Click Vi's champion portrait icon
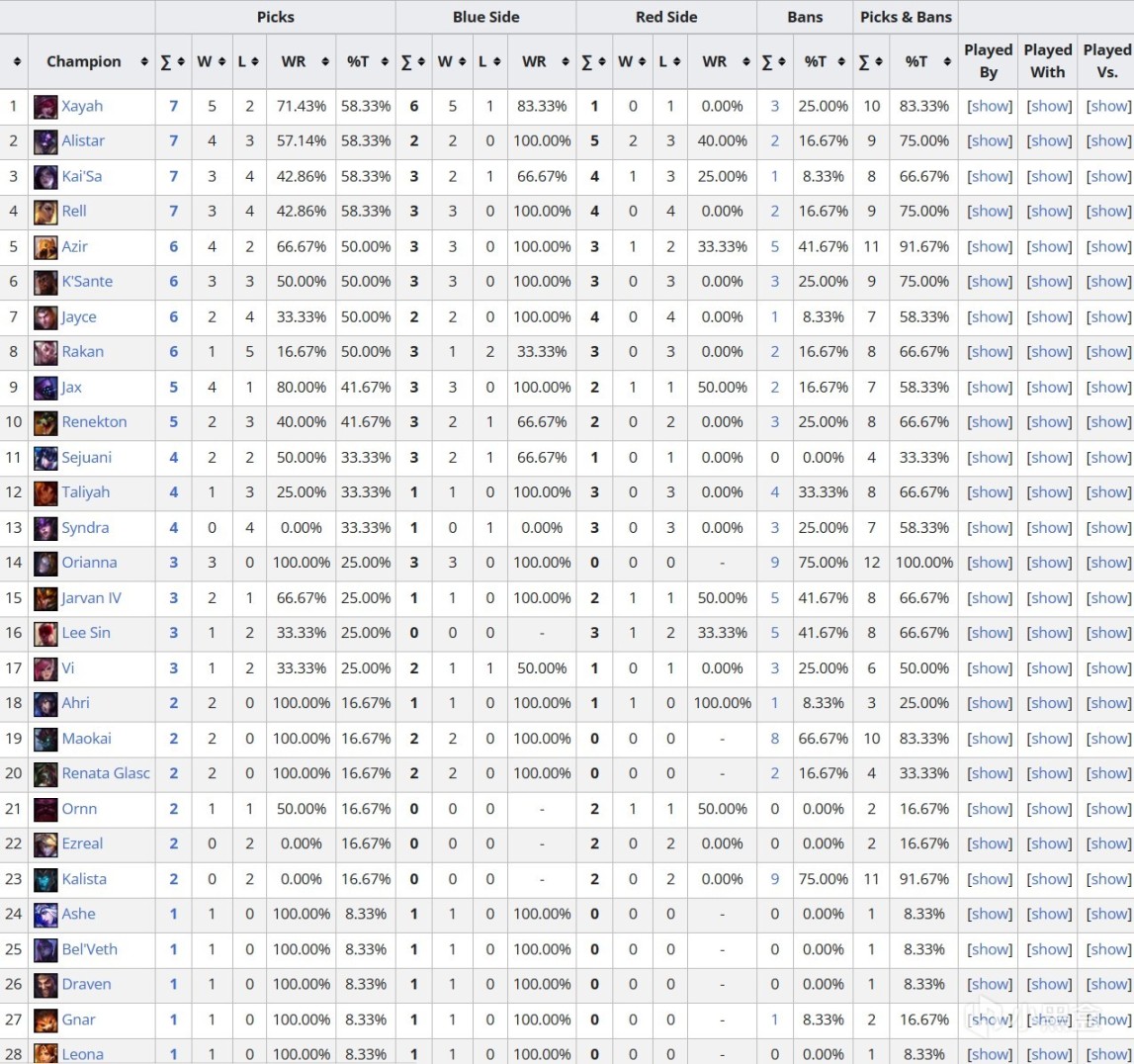The width and height of the screenshot is (1134, 1064). coord(45,668)
